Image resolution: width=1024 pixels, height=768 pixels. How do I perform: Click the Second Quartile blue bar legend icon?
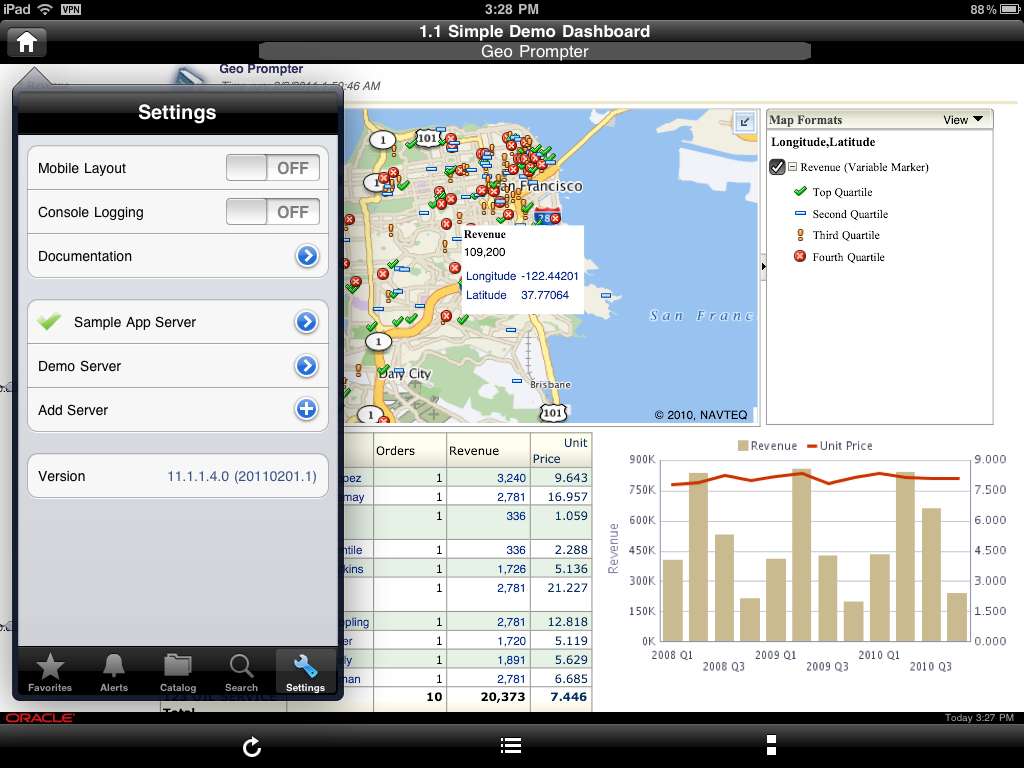800,214
